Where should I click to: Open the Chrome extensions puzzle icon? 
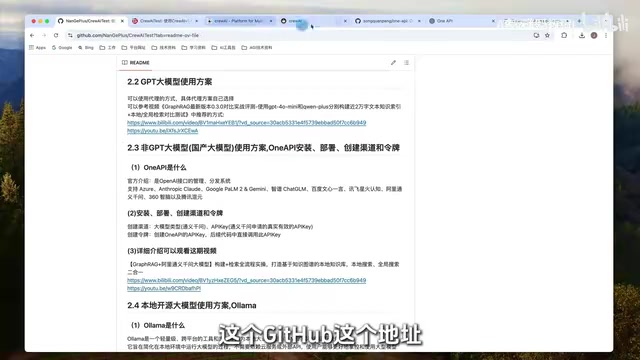[564, 36]
